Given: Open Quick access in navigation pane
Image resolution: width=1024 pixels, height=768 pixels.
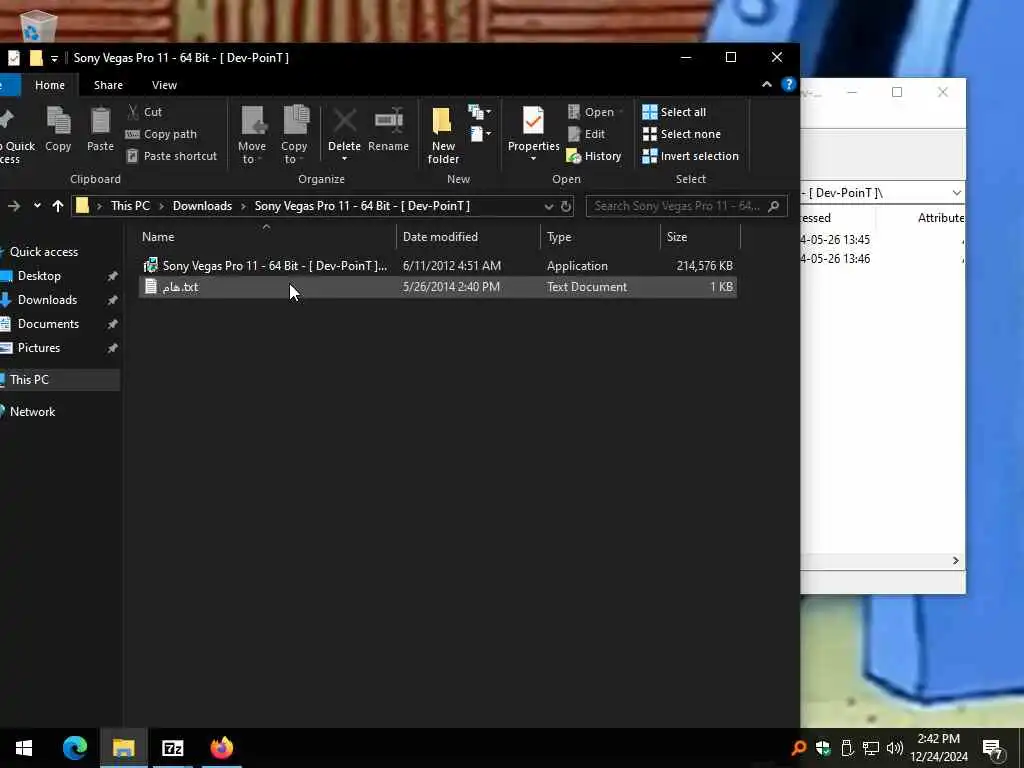Looking at the screenshot, I should point(44,252).
